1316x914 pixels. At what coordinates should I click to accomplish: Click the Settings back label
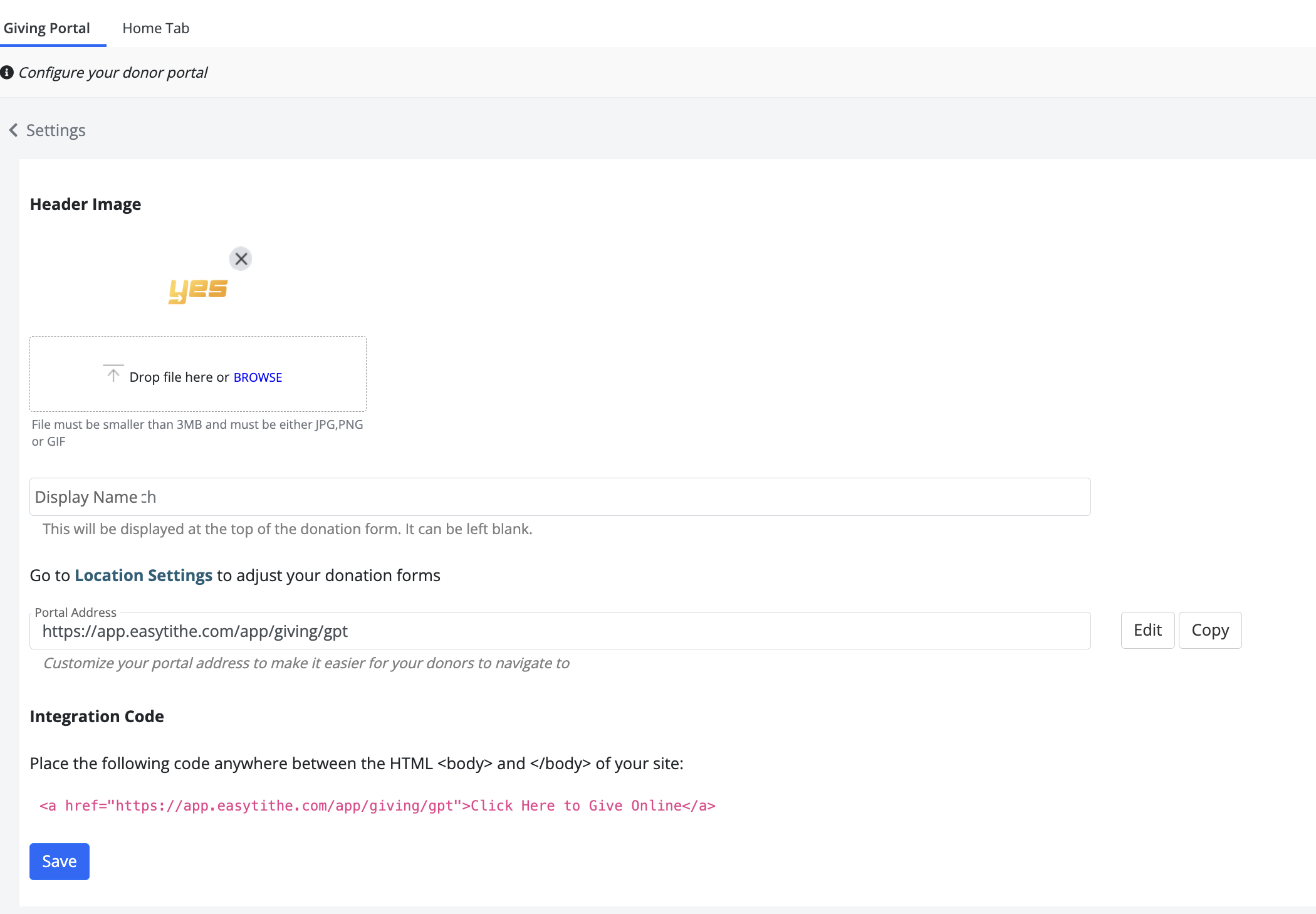click(56, 130)
